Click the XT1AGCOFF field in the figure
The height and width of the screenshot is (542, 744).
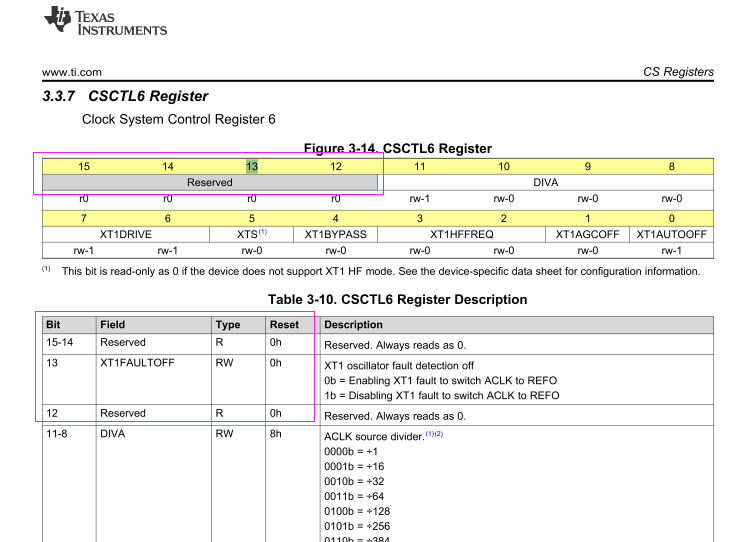point(587,234)
